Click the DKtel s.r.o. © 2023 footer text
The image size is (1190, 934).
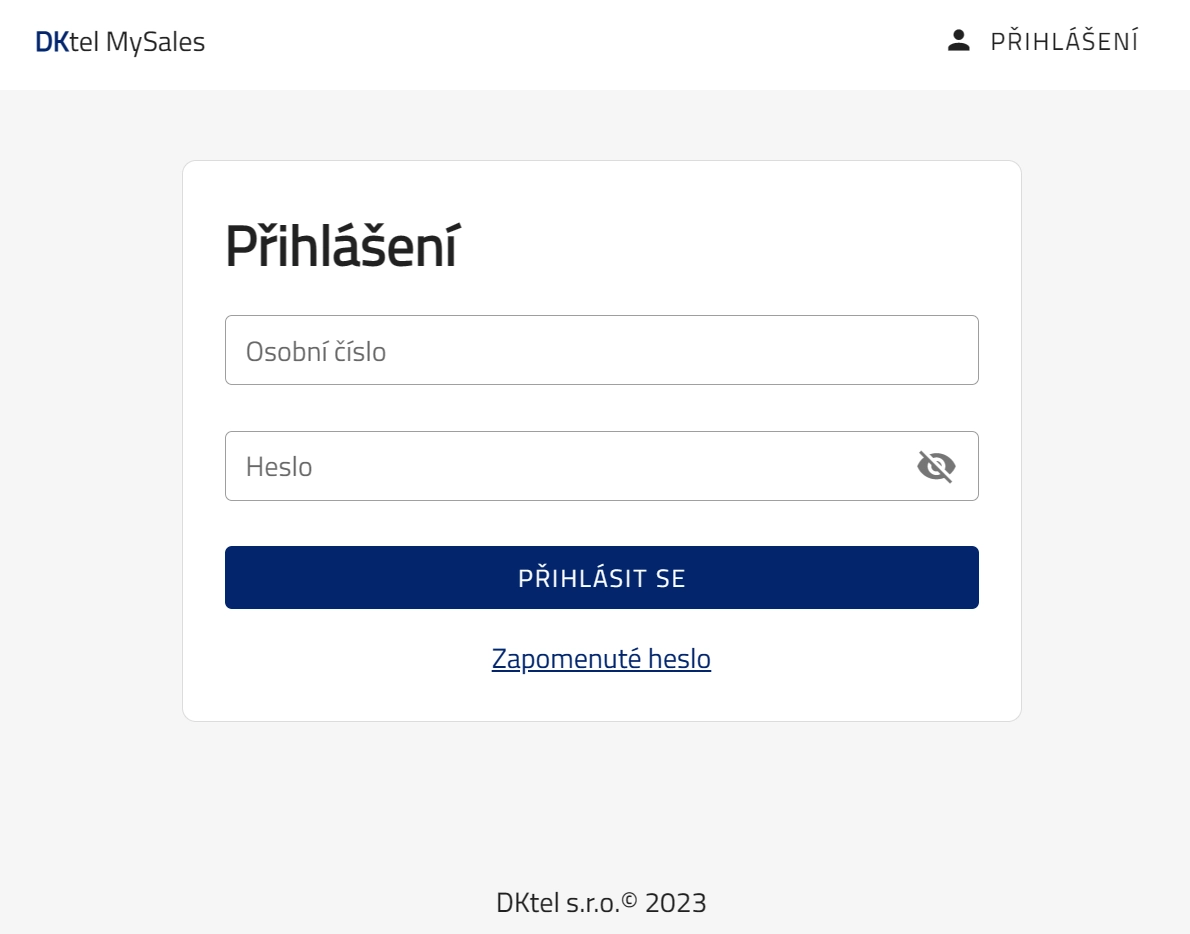(x=601, y=902)
